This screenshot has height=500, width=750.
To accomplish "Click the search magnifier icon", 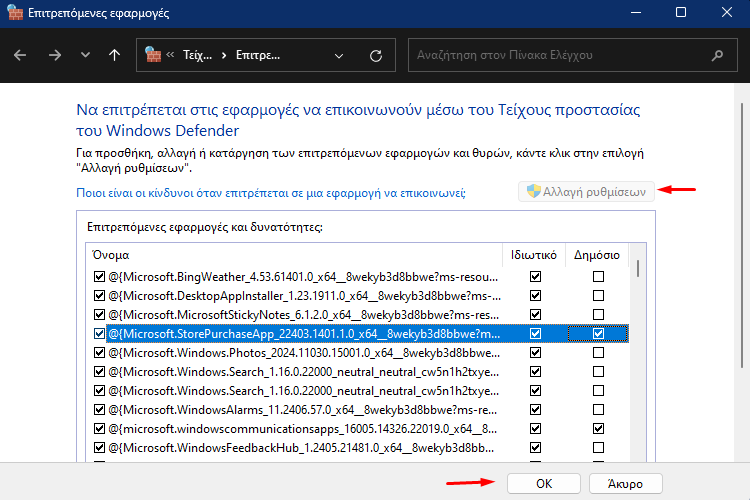I will point(717,56).
